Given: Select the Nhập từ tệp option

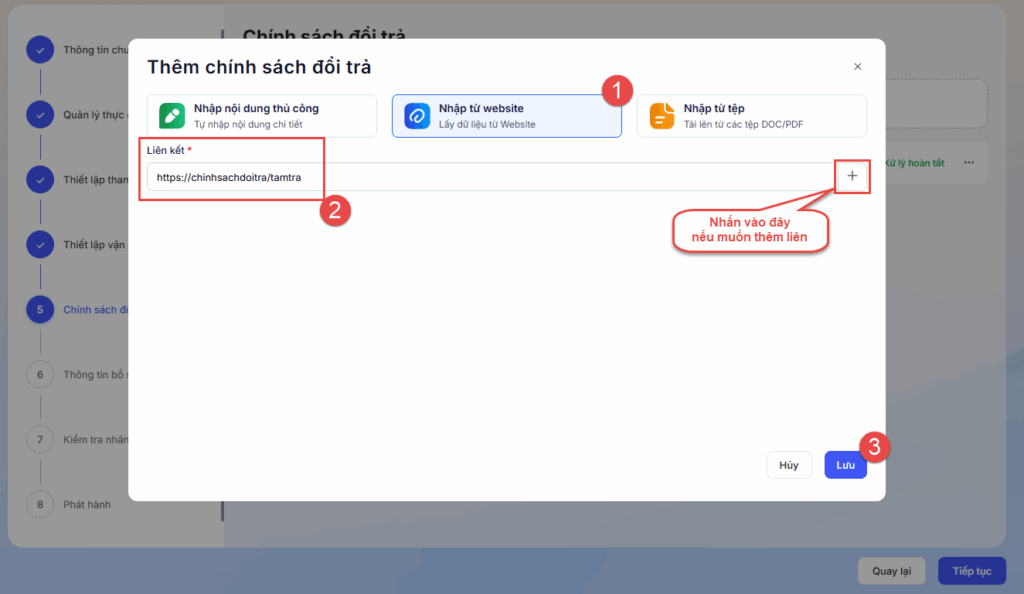Looking at the screenshot, I should (x=751, y=116).
